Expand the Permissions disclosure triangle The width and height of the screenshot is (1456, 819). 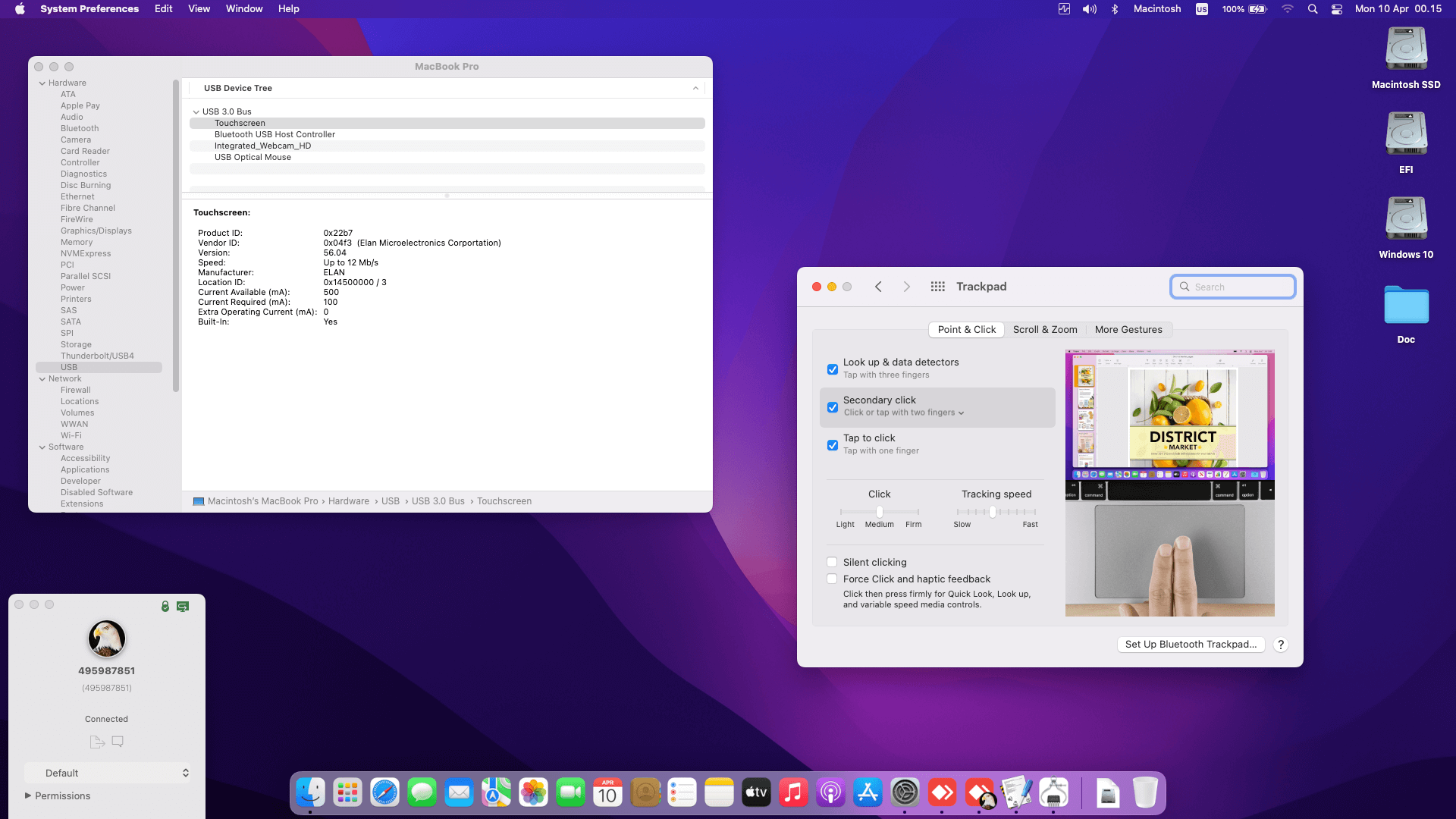28,795
